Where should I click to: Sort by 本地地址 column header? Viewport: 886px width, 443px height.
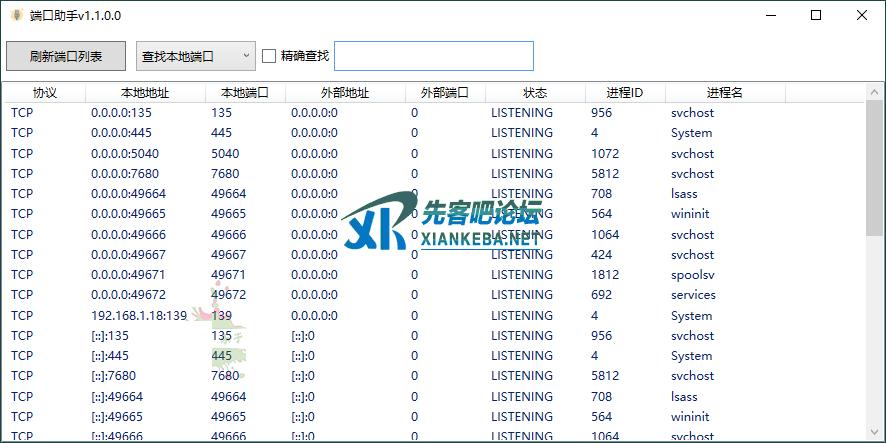point(145,92)
